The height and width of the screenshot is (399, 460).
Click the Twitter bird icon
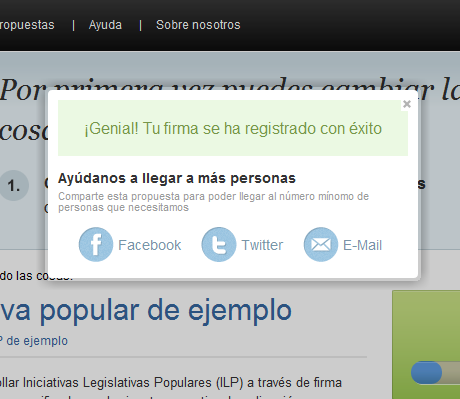219,244
